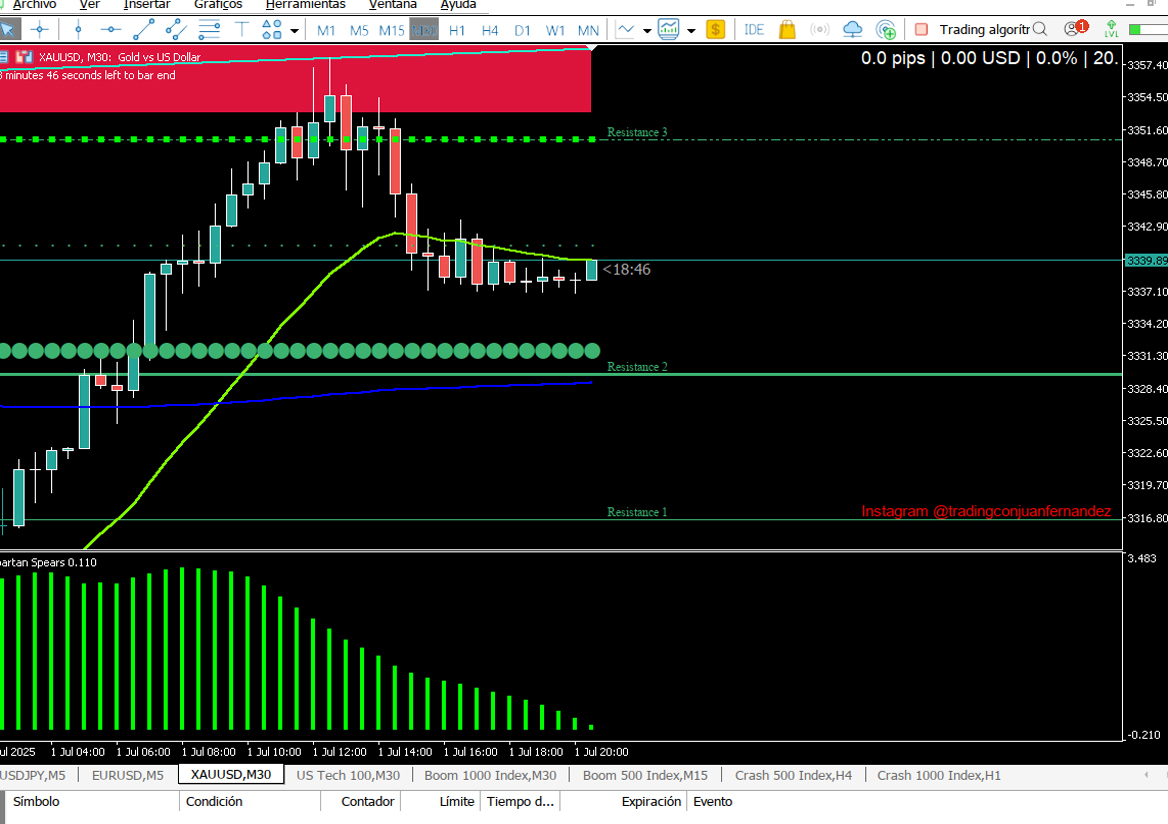
Task: Activate the equidistant channel tool
Action: (176, 30)
